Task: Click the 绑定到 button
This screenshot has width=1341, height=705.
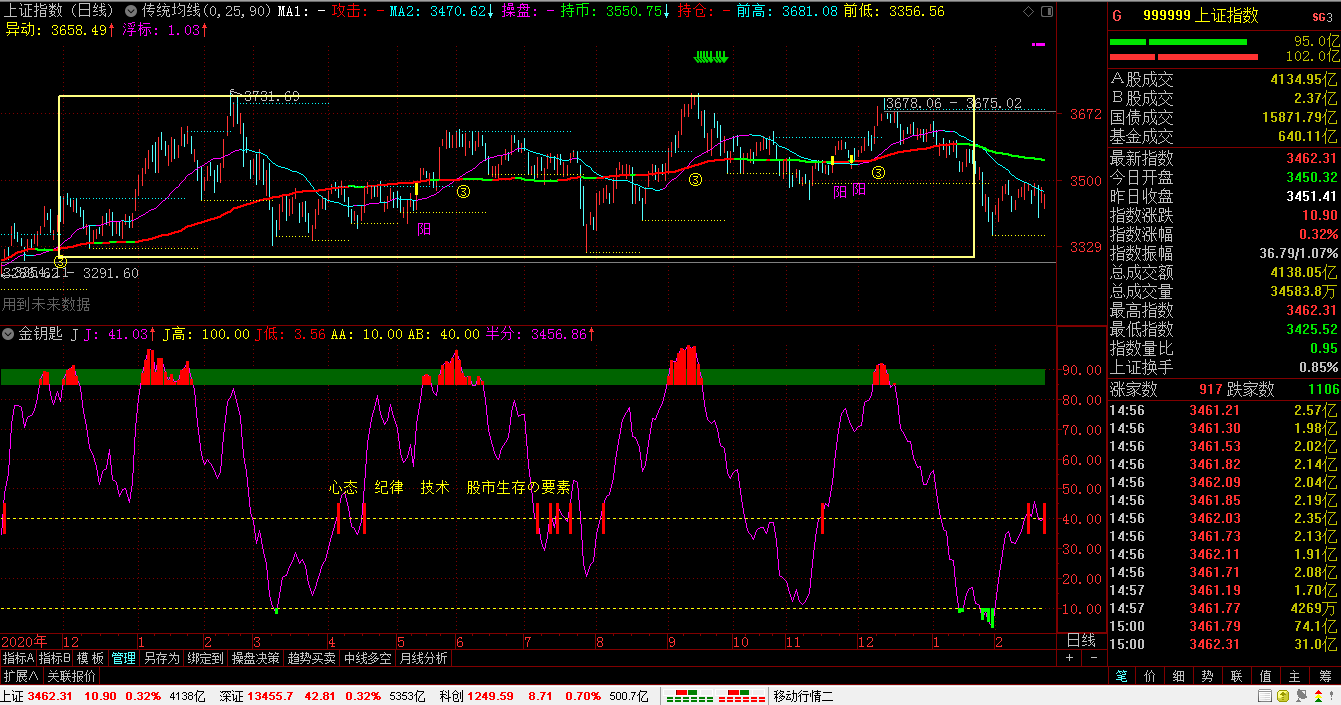Action: [205, 659]
